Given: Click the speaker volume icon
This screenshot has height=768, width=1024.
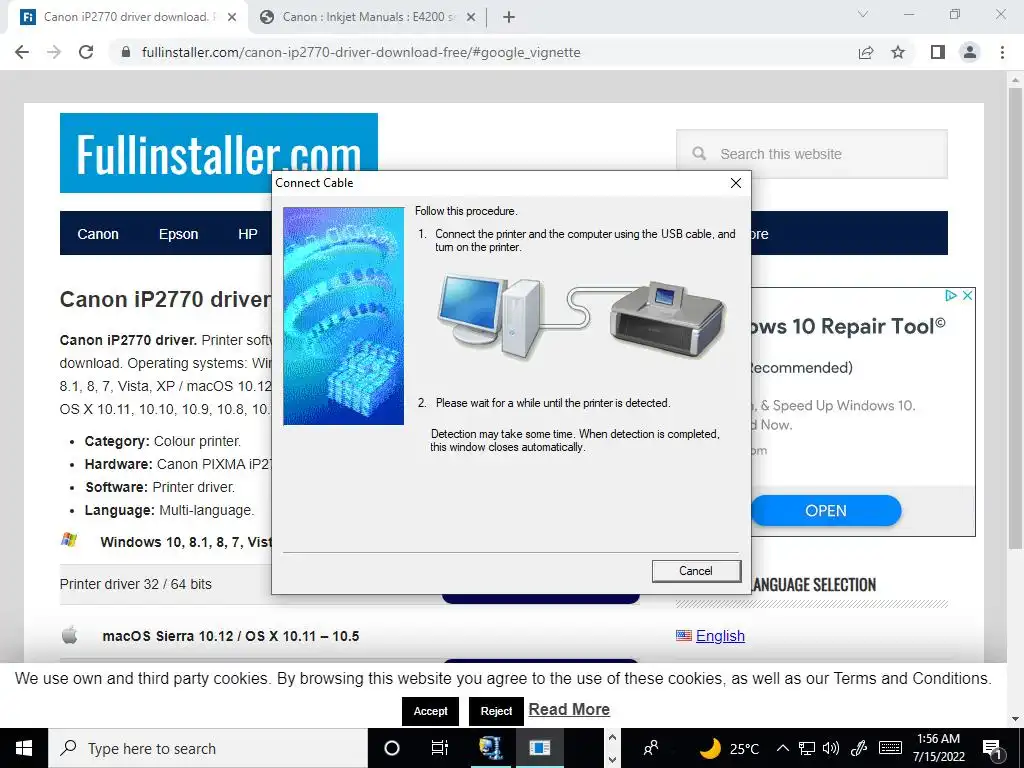Looking at the screenshot, I should tap(831, 748).
